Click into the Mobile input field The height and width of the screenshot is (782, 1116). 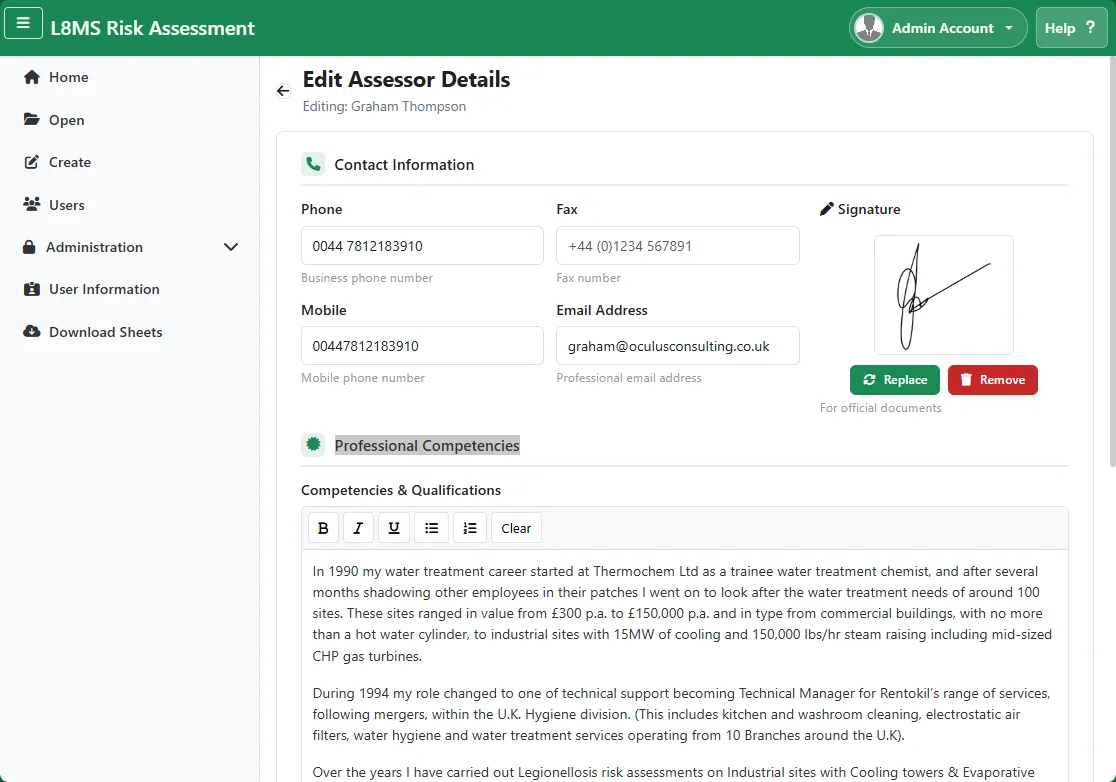[x=422, y=346]
